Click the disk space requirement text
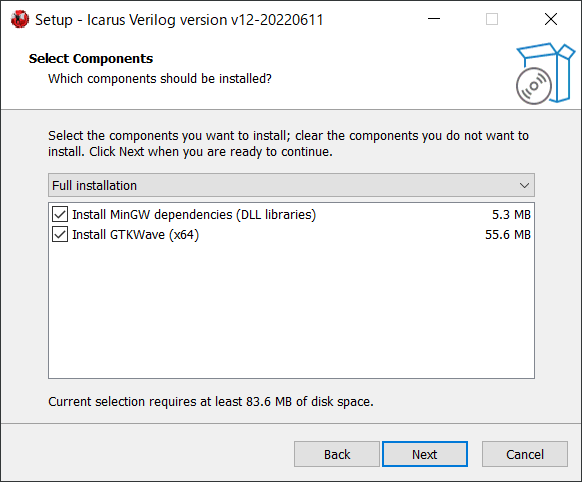Screen dimensions: 582x482 (211, 401)
